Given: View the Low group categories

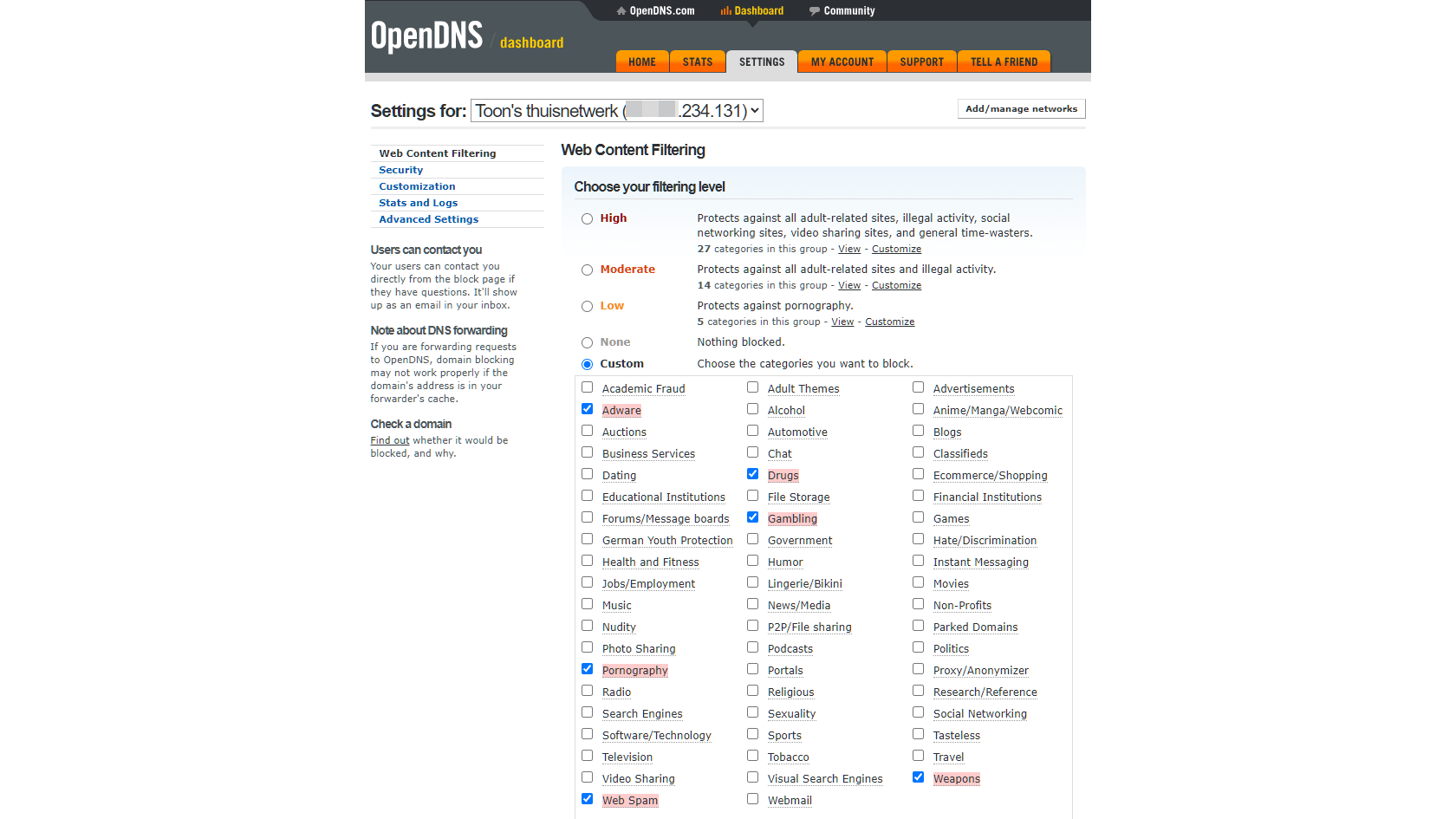Looking at the screenshot, I should coord(842,322).
